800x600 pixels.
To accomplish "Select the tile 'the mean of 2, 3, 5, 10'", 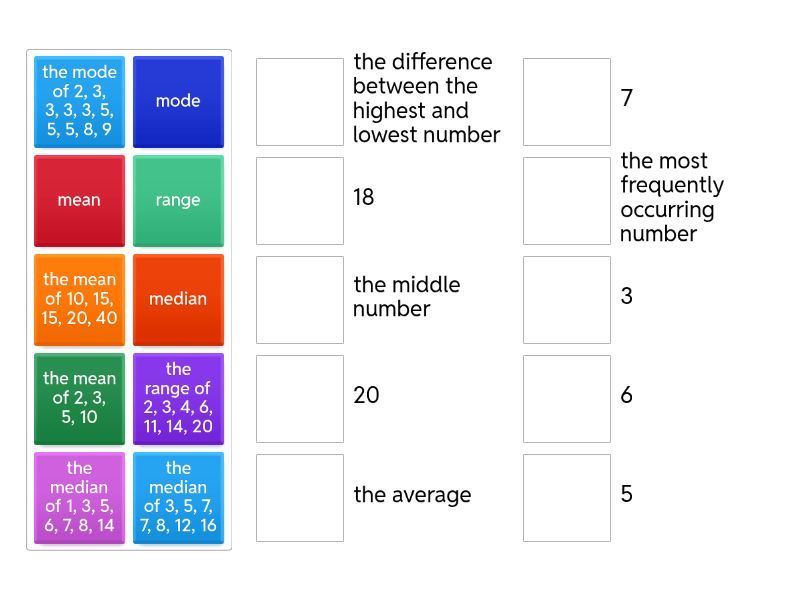I will pos(79,398).
